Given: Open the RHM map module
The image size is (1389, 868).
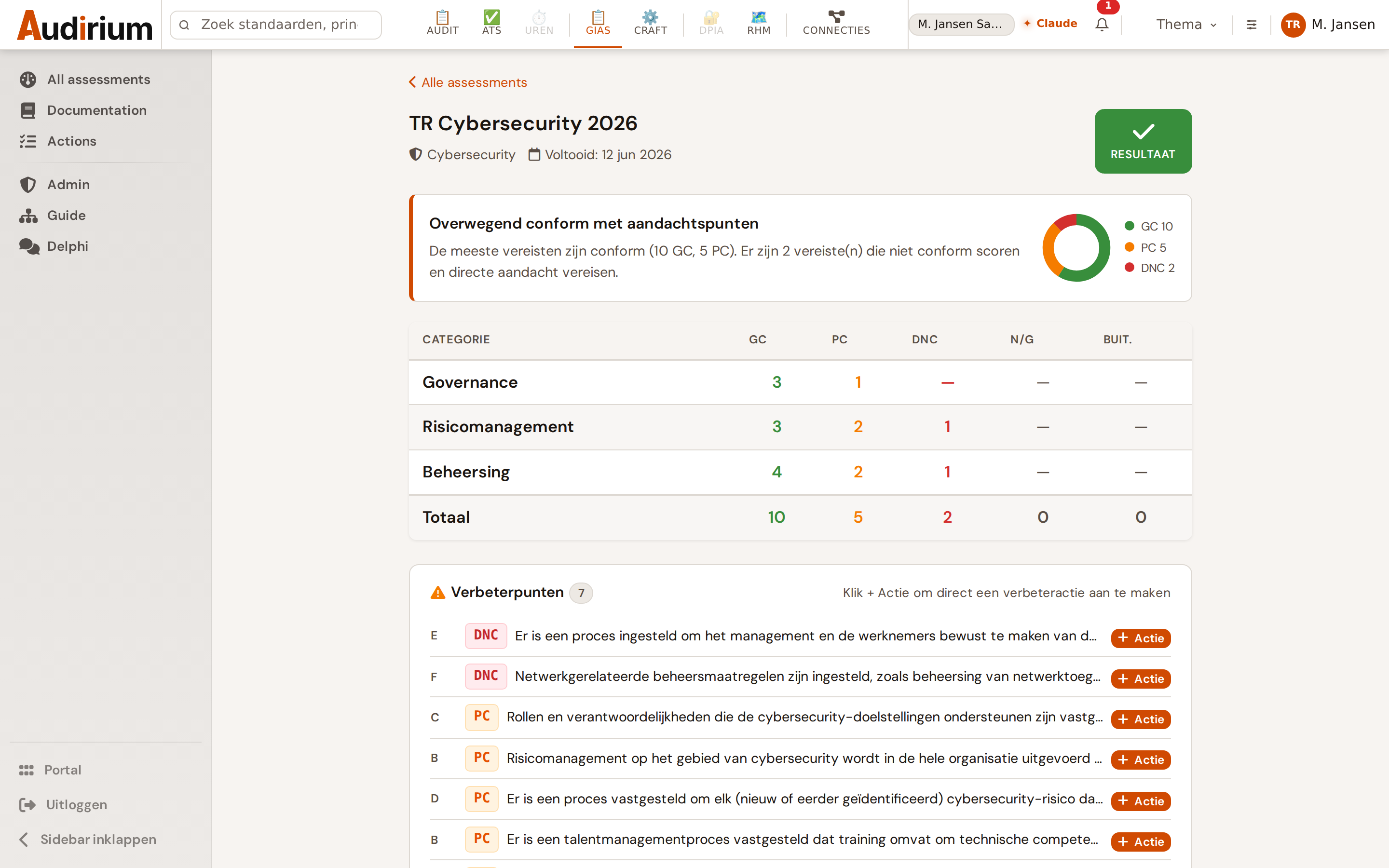Looking at the screenshot, I should (759, 24).
